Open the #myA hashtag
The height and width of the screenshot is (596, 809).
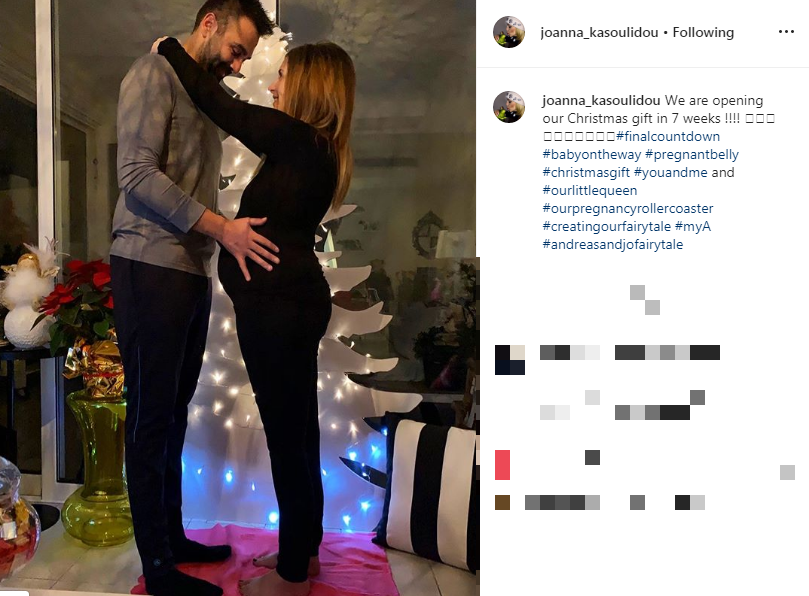click(x=693, y=226)
